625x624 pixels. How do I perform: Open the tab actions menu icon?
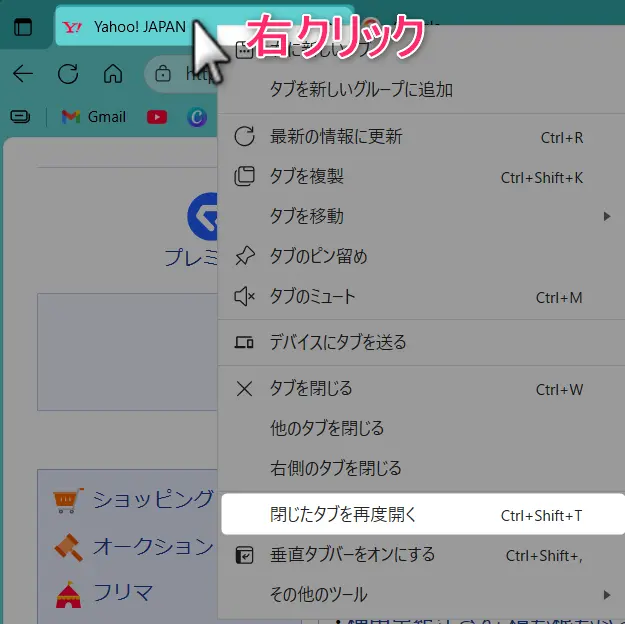22,28
